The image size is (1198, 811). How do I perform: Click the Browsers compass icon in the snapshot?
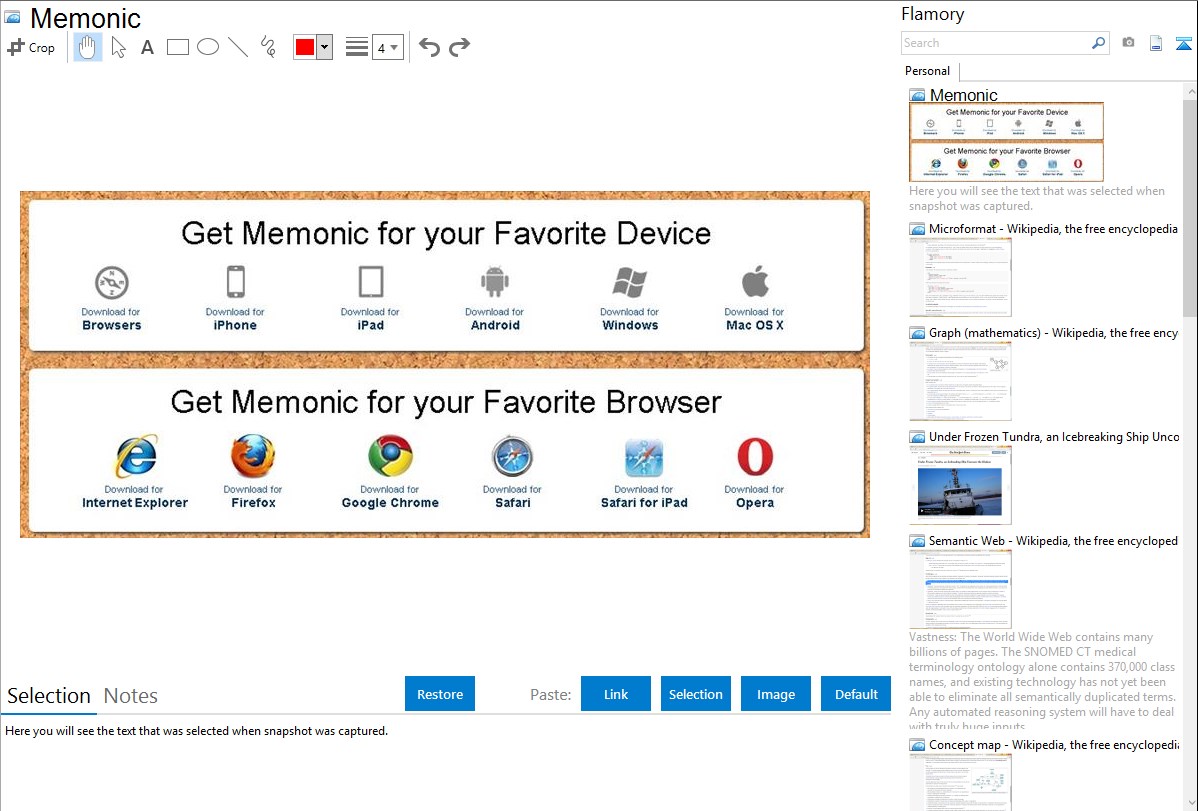pyautogui.click(x=112, y=283)
